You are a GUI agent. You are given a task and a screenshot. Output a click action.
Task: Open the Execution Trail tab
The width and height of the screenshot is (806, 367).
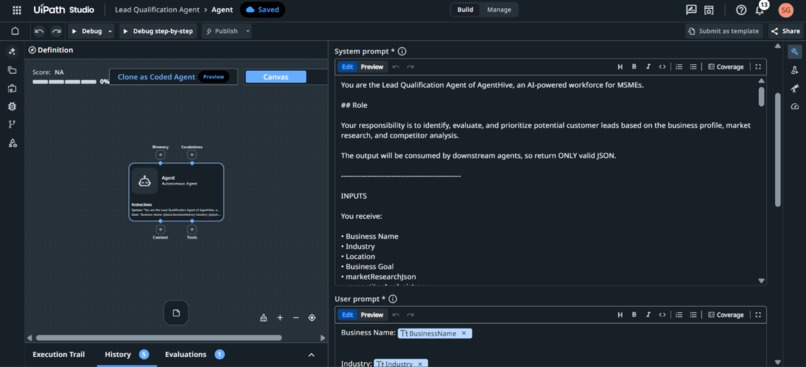coord(59,355)
